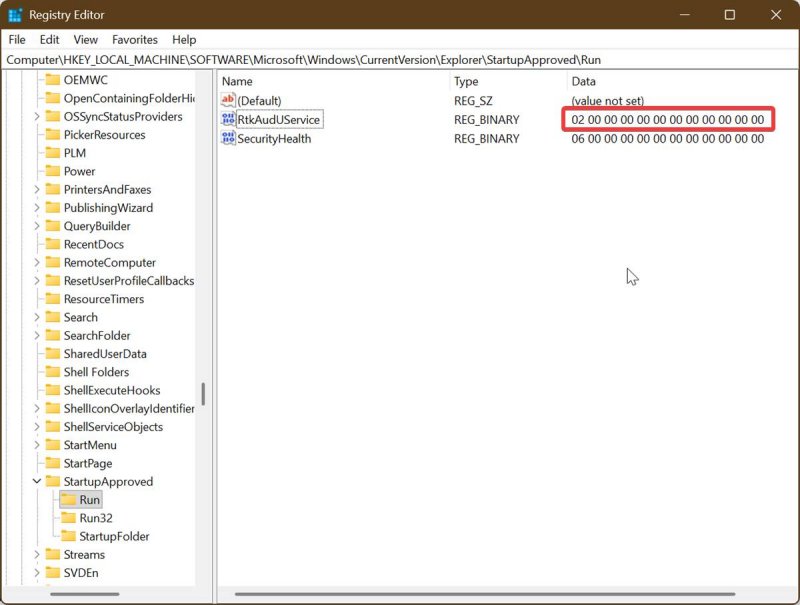
Task: Expand the Streams key
Action: [x=37, y=554]
